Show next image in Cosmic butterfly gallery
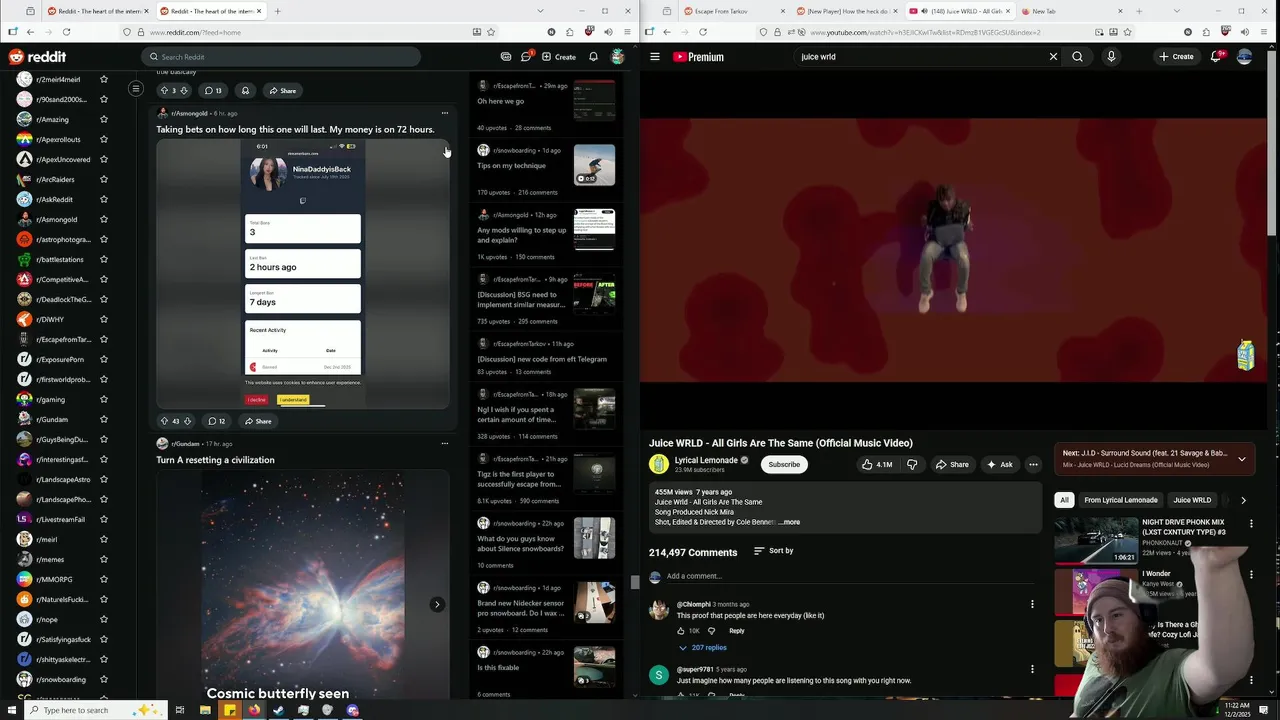The image size is (1280, 720). (437, 604)
